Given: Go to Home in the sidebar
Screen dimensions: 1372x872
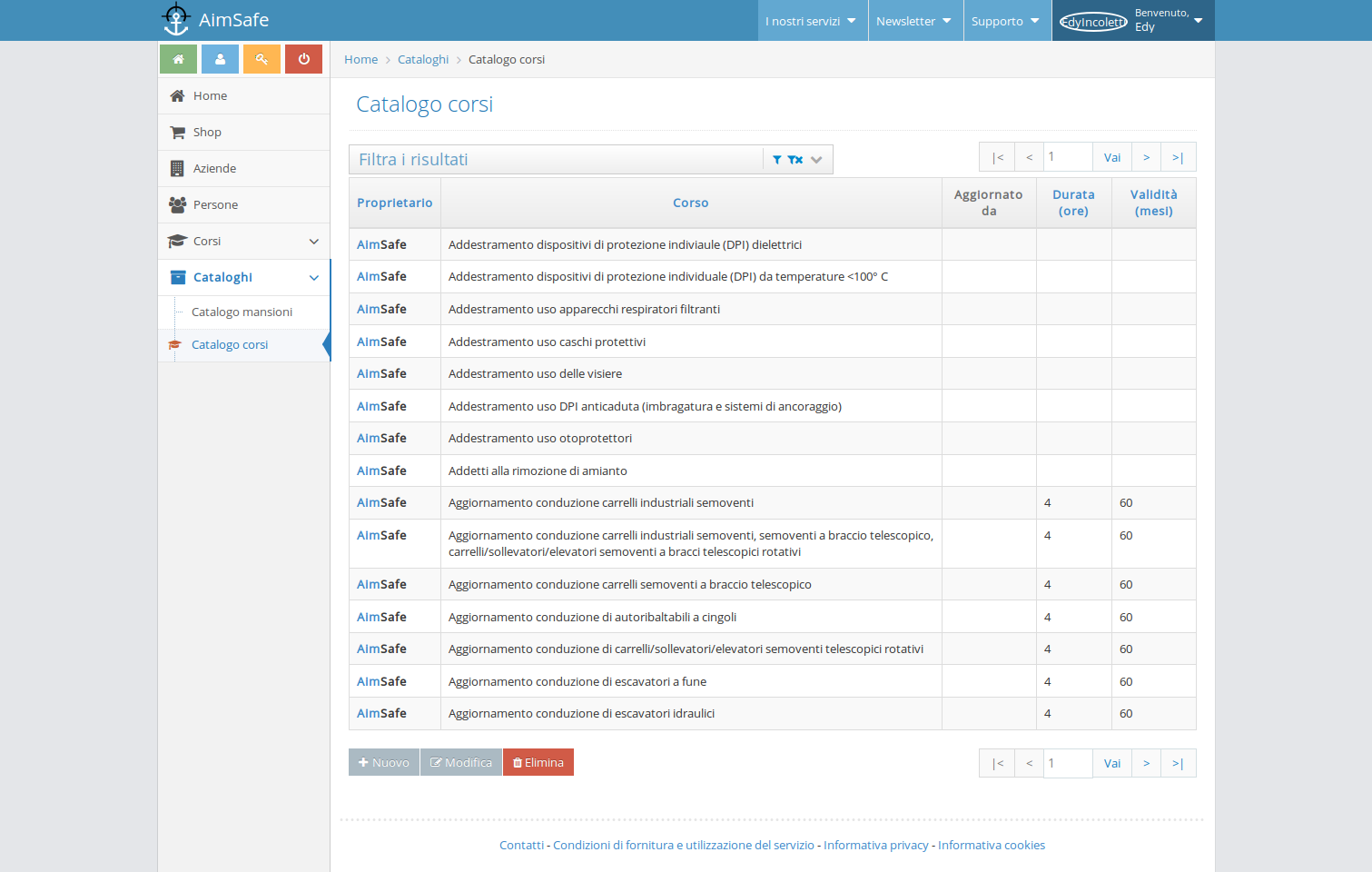Looking at the screenshot, I should click(243, 96).
